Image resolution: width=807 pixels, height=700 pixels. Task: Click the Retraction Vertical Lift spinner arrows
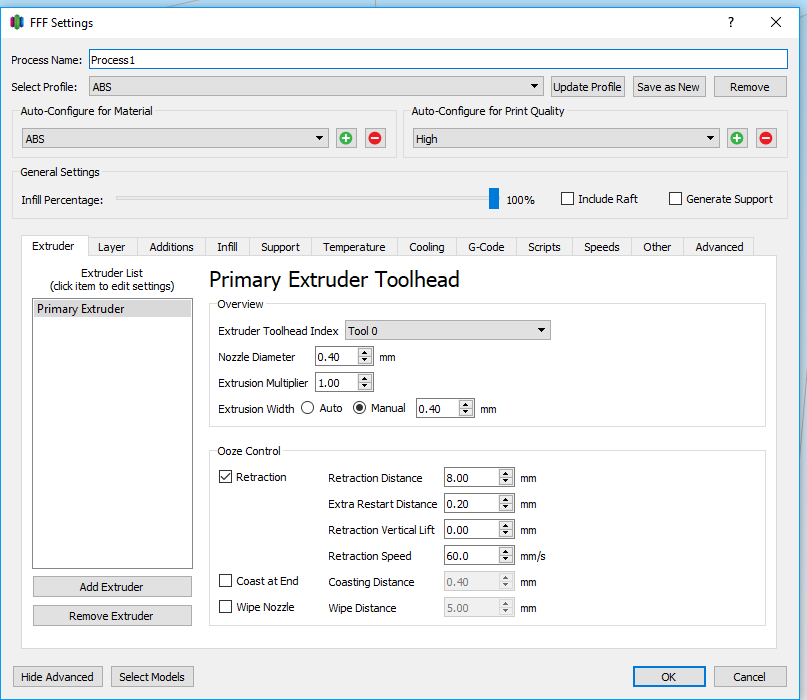[506, 529]
